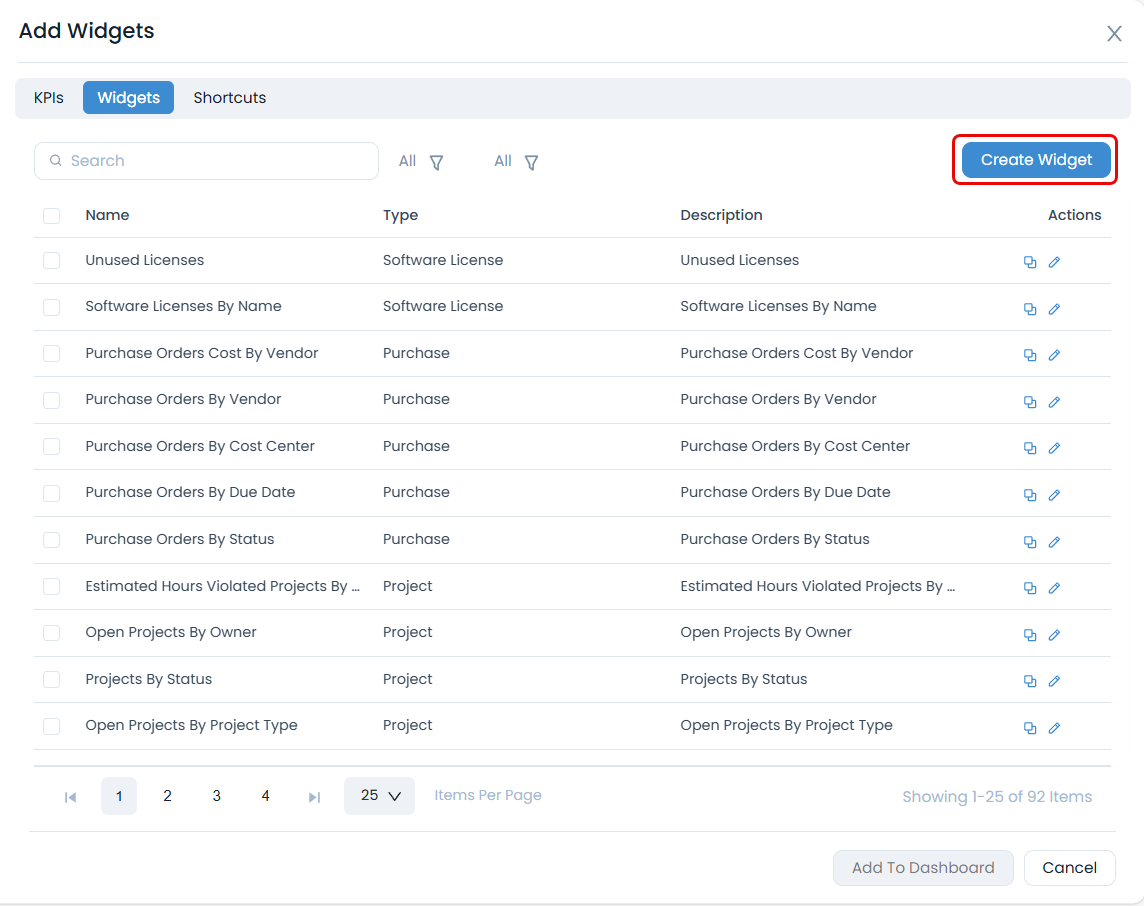Click the search magnifier icon

(55, 161)
